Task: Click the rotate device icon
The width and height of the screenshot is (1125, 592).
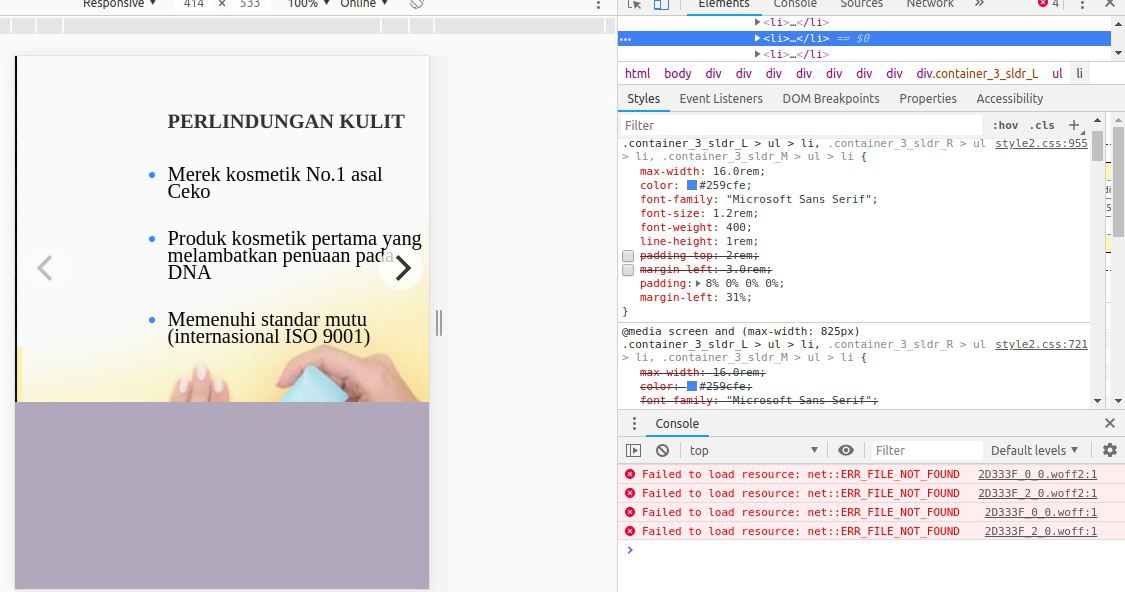Action: tap(417, 4)
